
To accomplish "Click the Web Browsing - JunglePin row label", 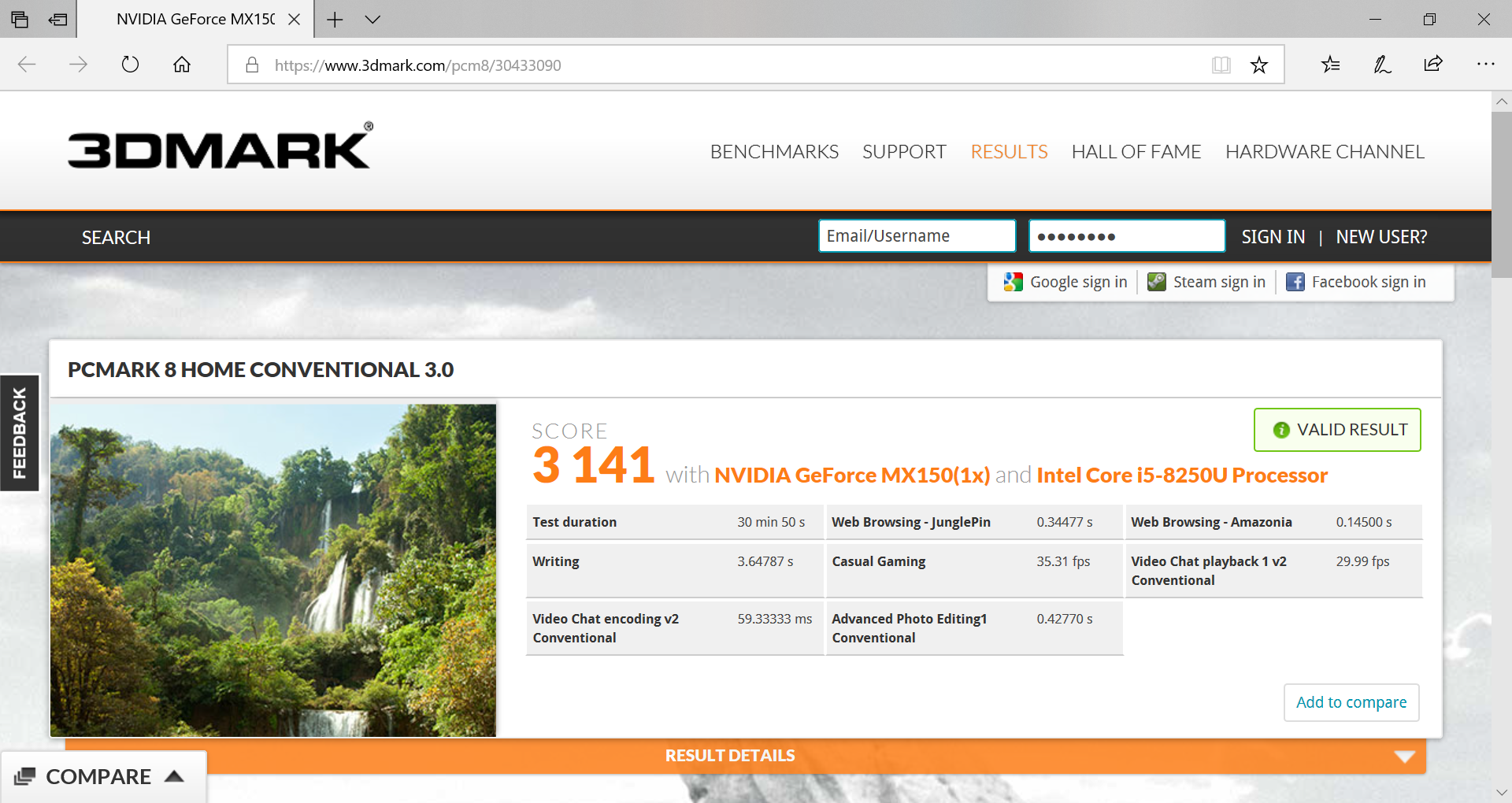I will pos(911,522).
